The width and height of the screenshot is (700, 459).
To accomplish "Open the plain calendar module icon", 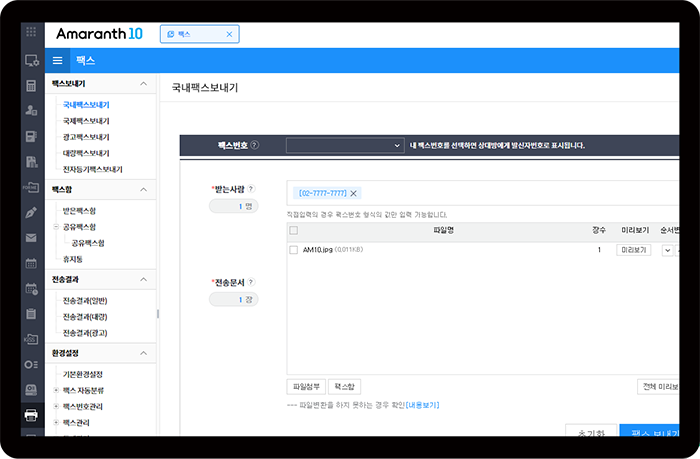I will point(31,263).
